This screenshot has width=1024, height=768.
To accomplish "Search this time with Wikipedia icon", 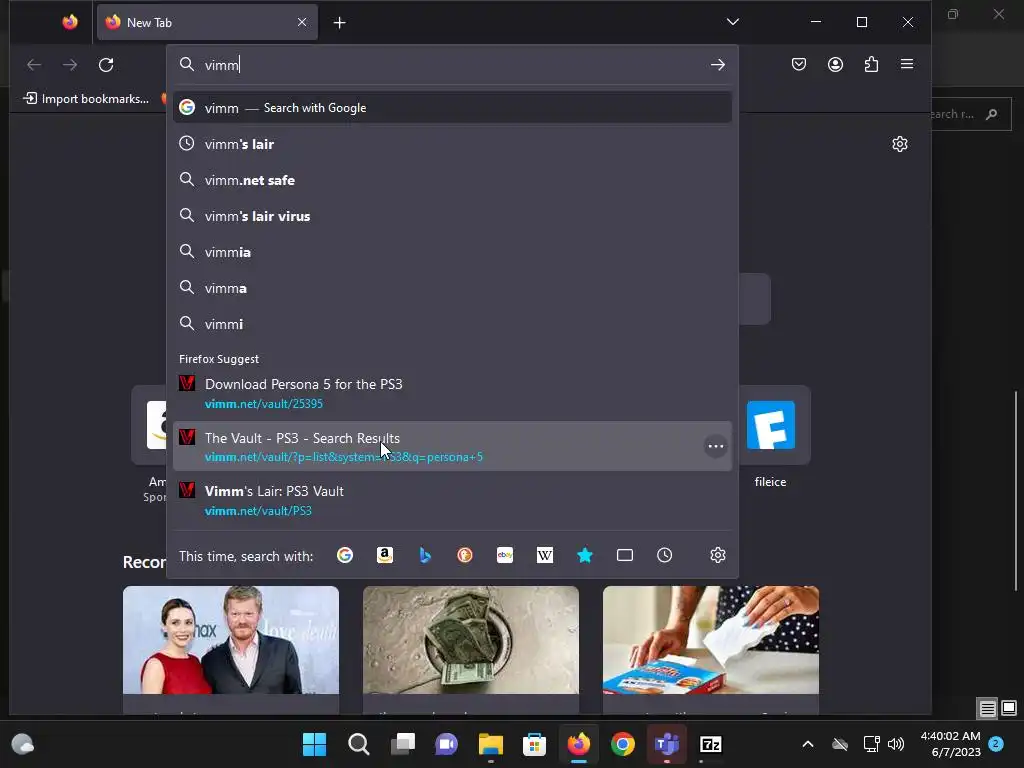I will tap(545, 555).
